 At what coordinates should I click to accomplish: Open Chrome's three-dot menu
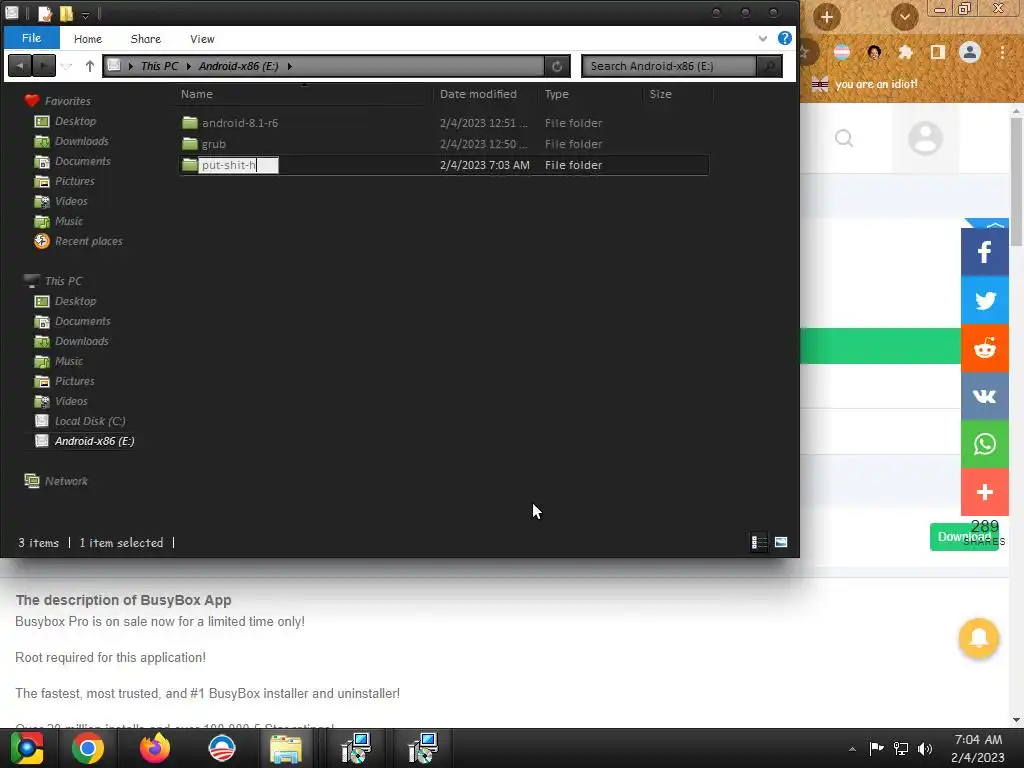1002,52
